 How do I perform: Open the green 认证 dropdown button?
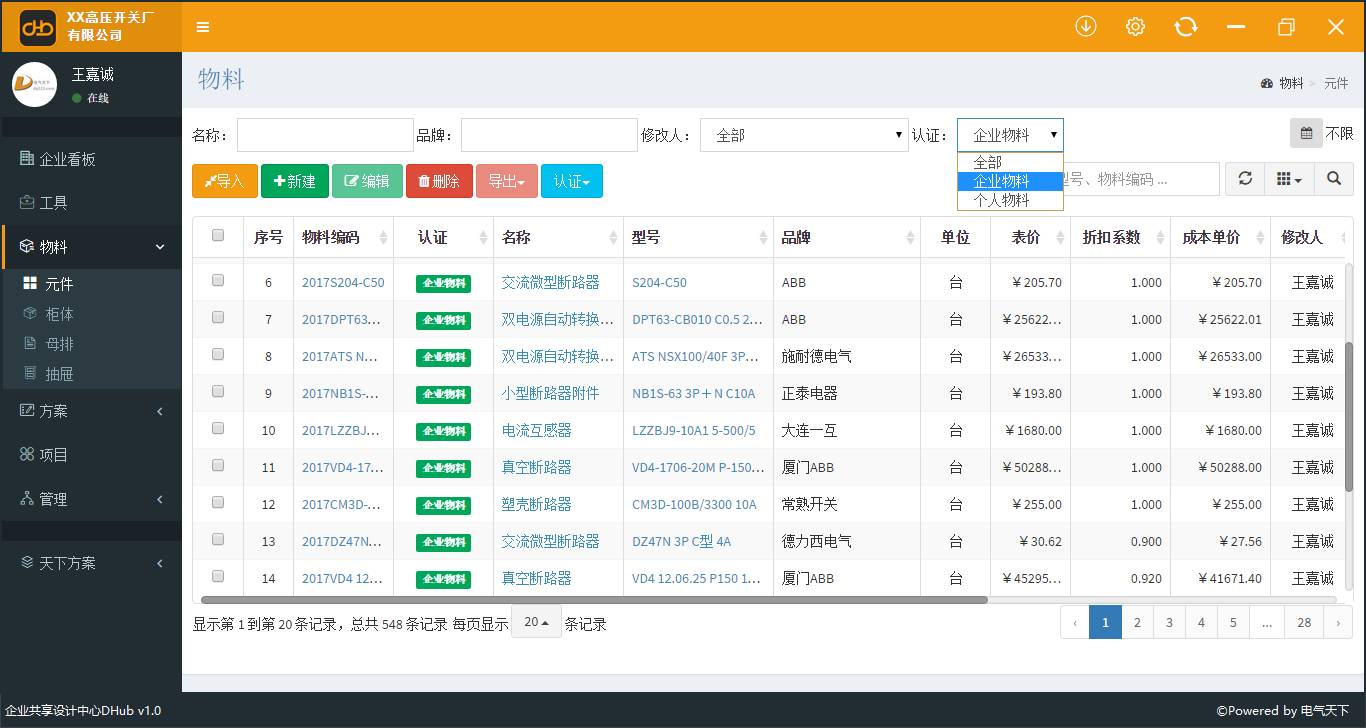coord(572,181)
